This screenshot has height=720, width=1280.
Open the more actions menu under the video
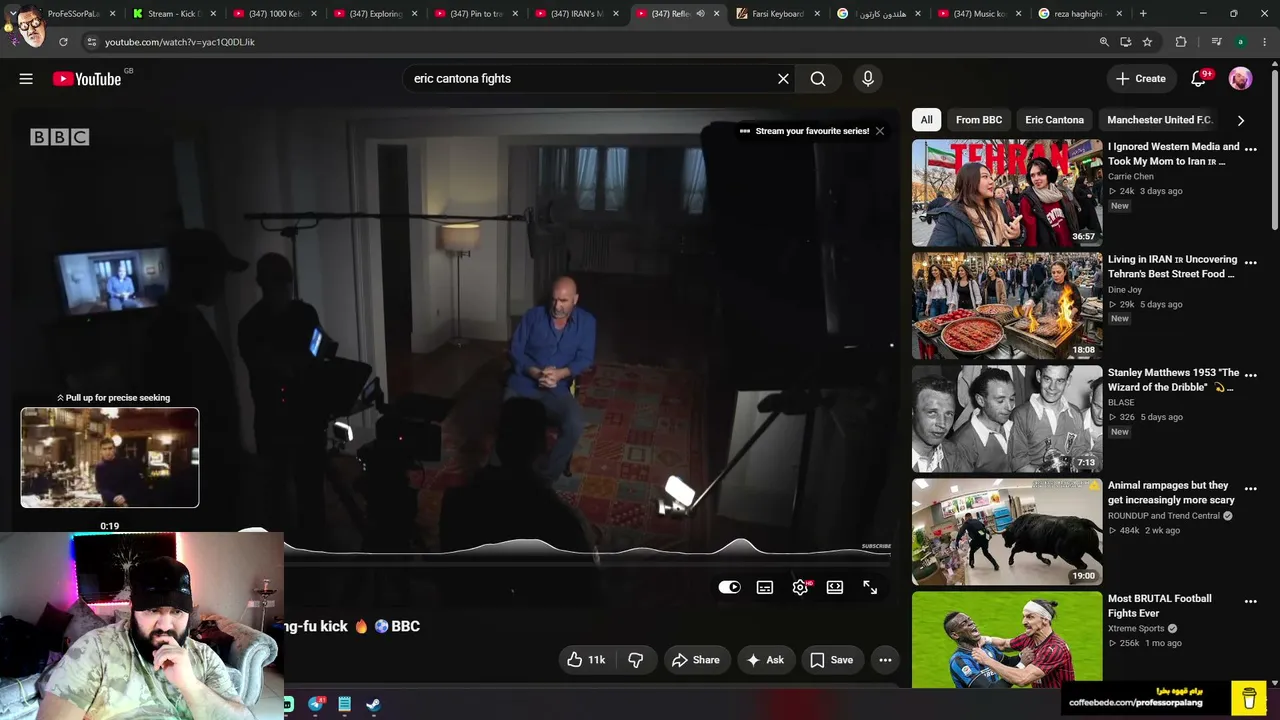pos(885,660)
